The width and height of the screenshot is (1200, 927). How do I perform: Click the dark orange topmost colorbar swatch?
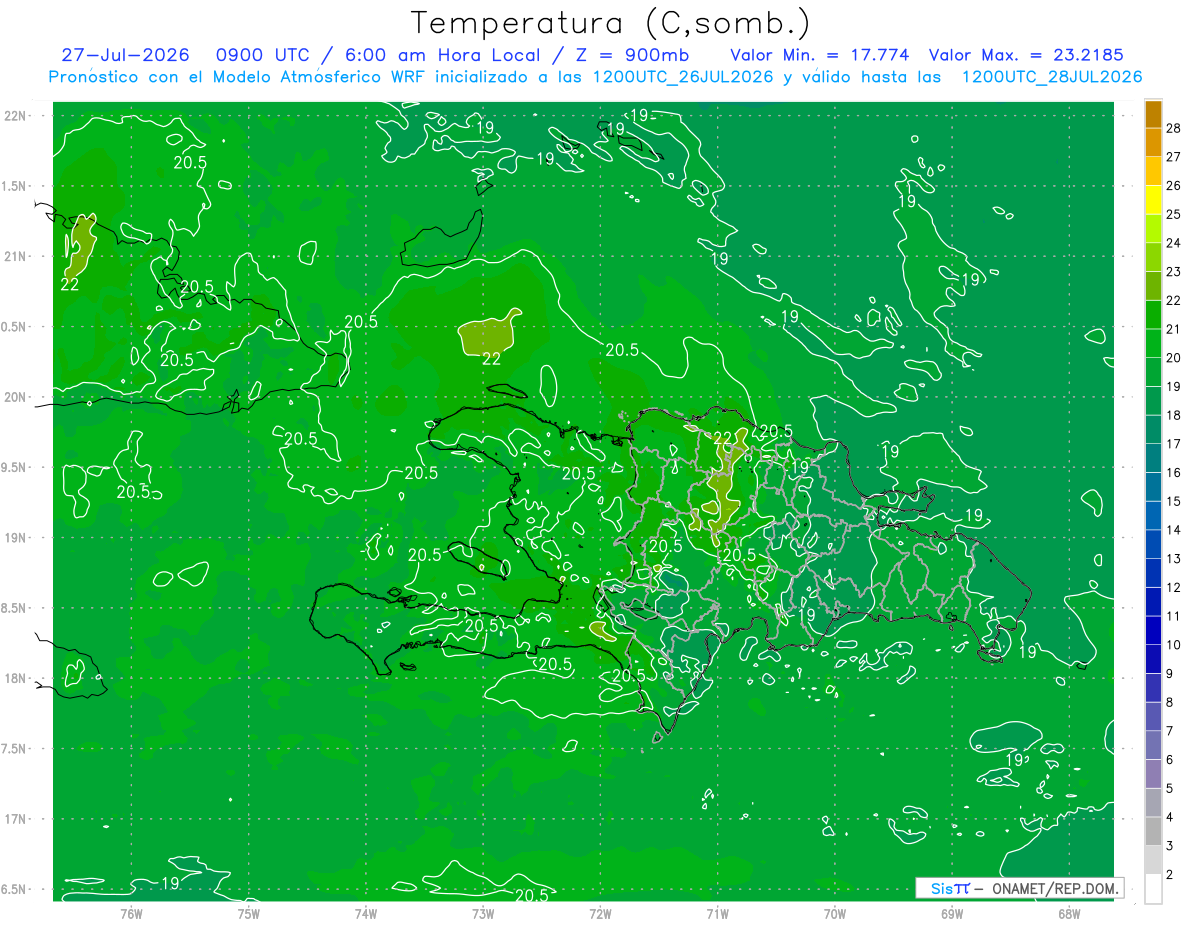click(1153, 113)
